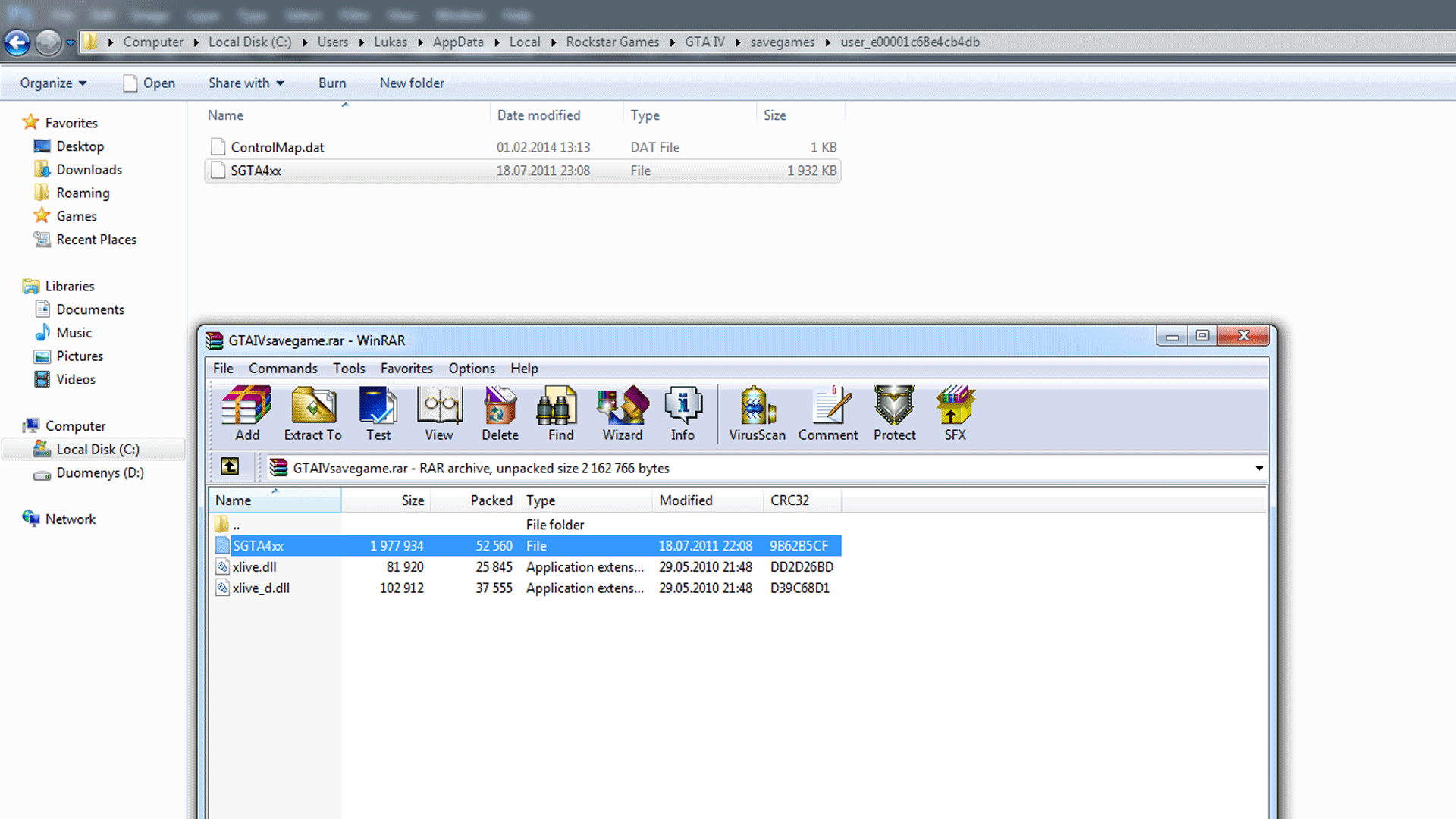Open the WinRAR Tools menu
Screen dimensions: 1456x819
point(349,369)
